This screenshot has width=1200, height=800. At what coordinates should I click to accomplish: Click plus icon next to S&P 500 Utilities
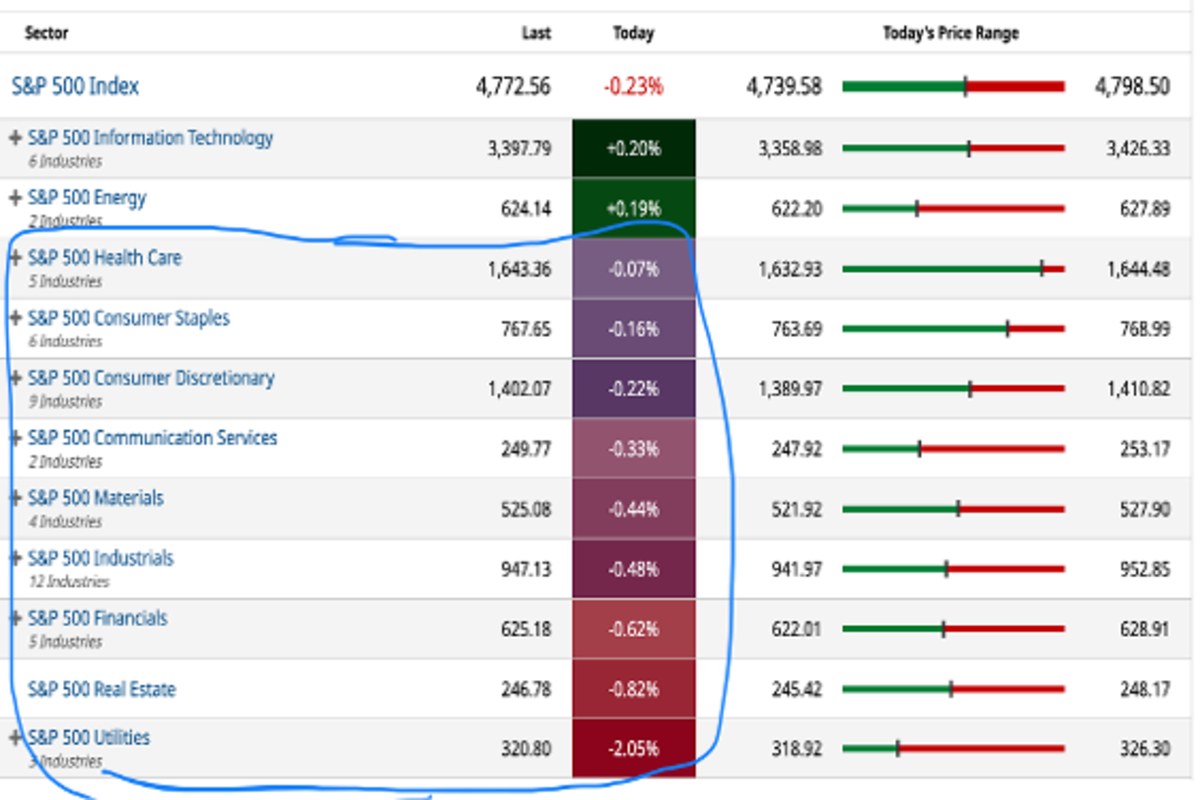point(15,738)
